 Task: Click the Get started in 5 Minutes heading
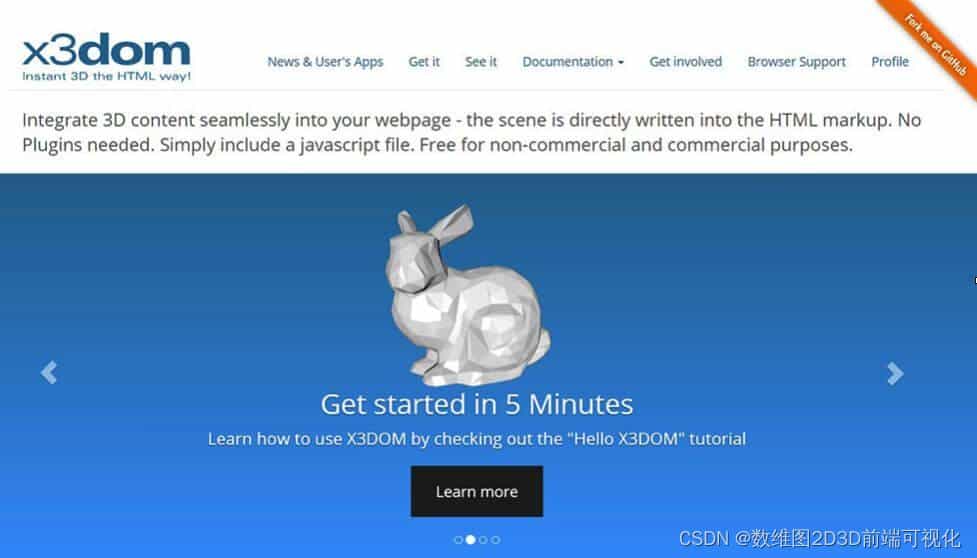point(477,404)
